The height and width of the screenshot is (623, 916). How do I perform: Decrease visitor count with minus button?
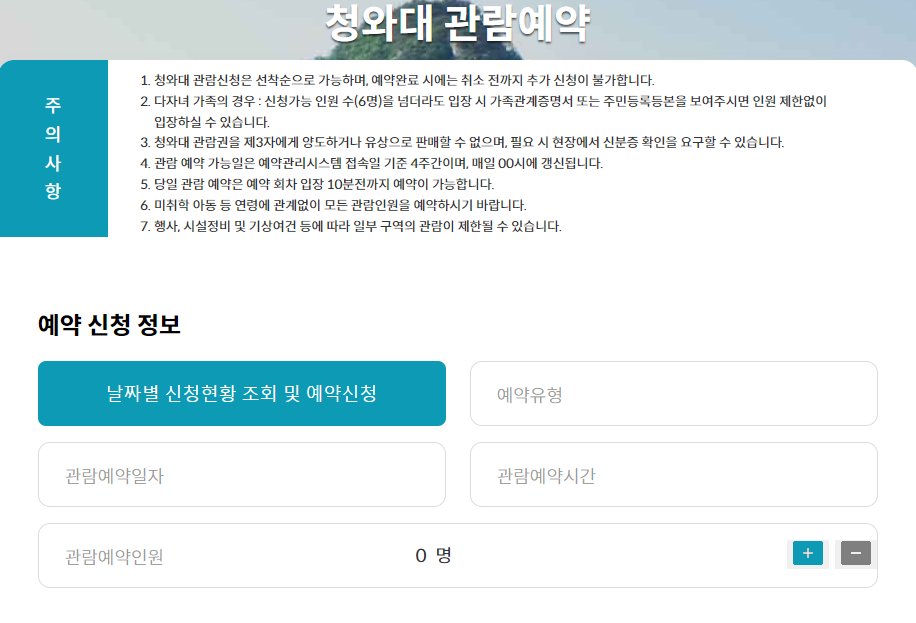tap(856, 553)
